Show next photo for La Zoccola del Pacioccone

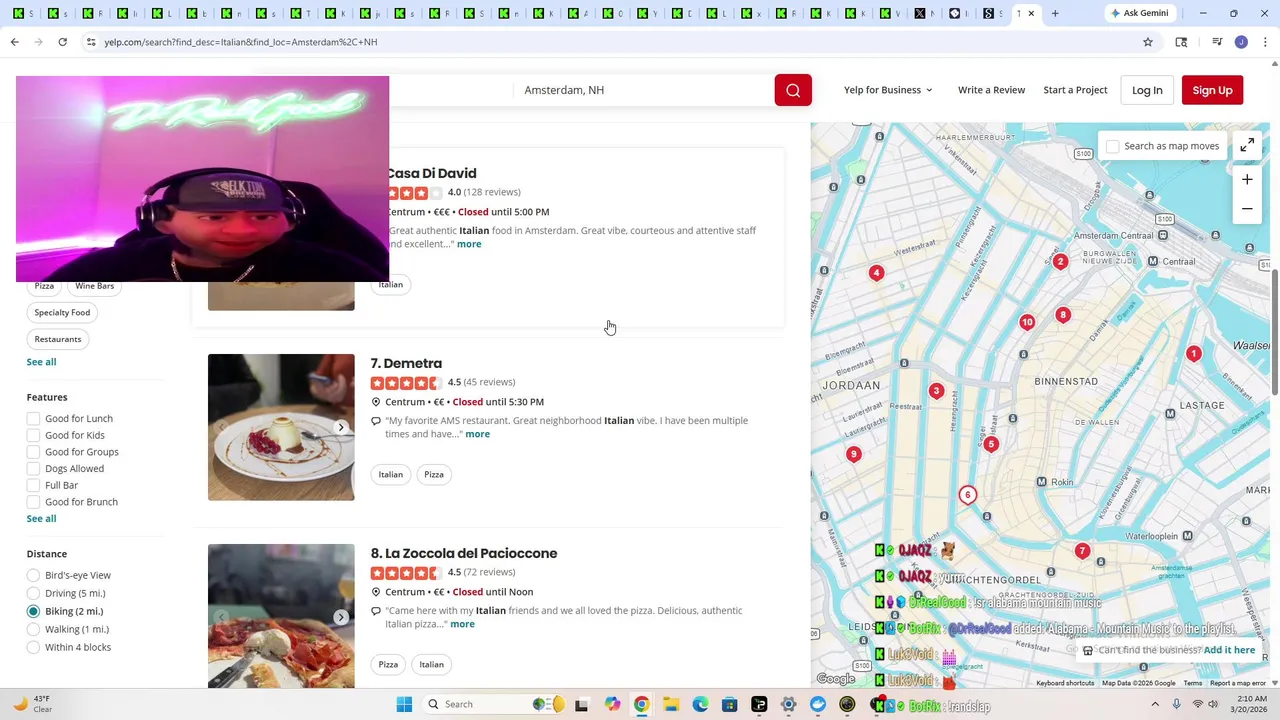coord(341,617)
